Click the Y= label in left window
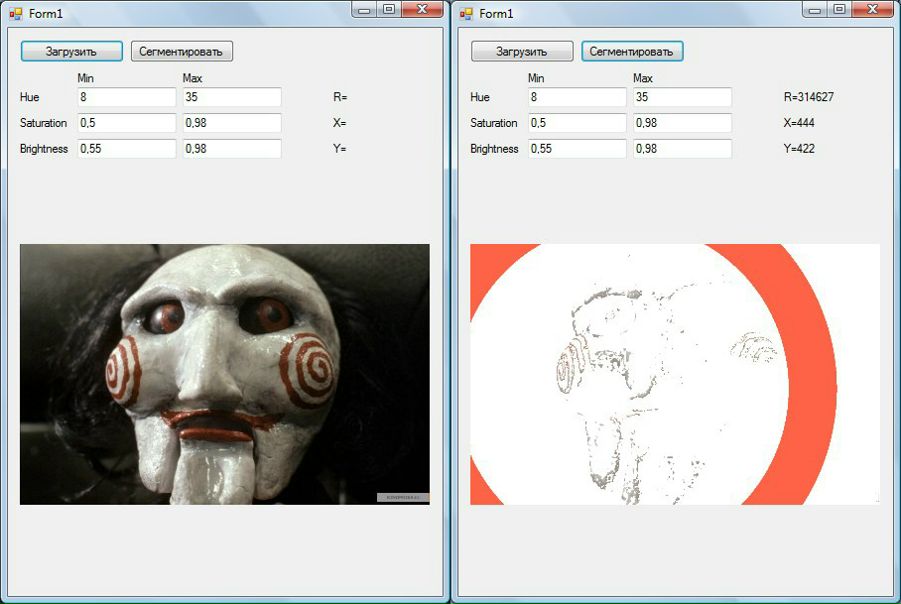The image size is (901, 604). click(x=340, y=149)
